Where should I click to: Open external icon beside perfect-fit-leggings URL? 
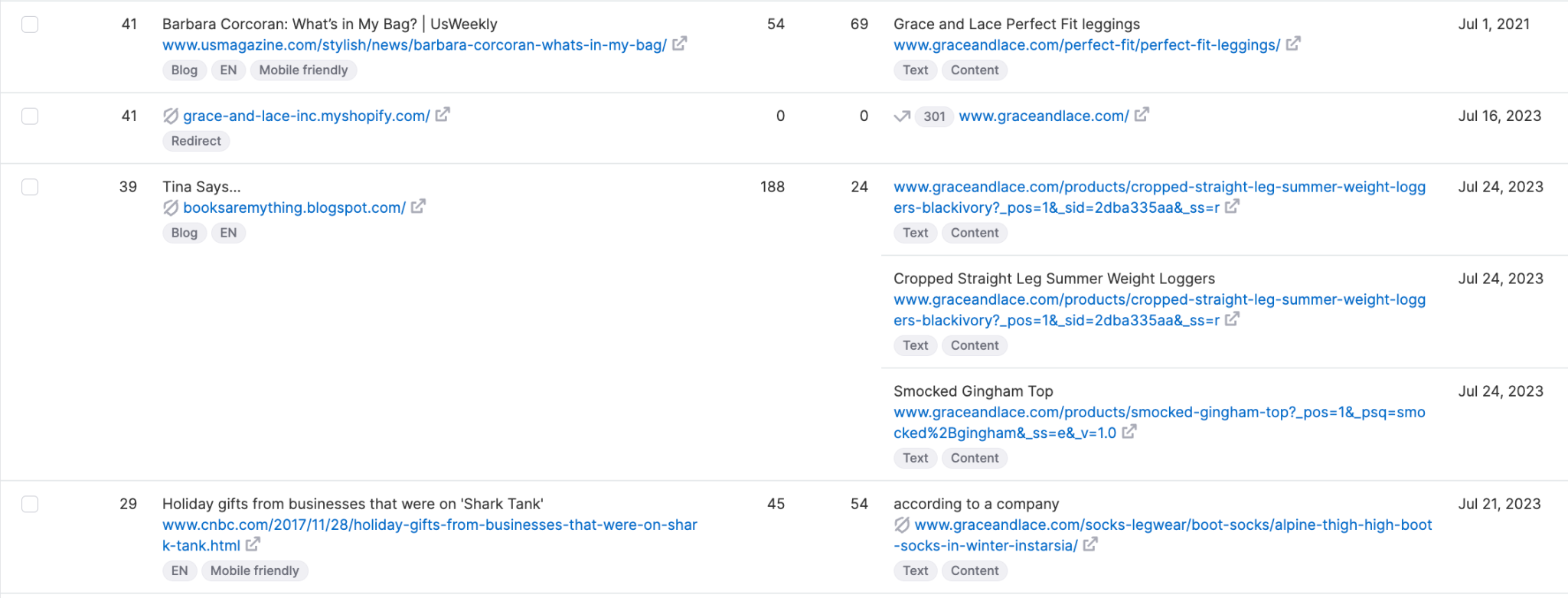(1293, 44)
